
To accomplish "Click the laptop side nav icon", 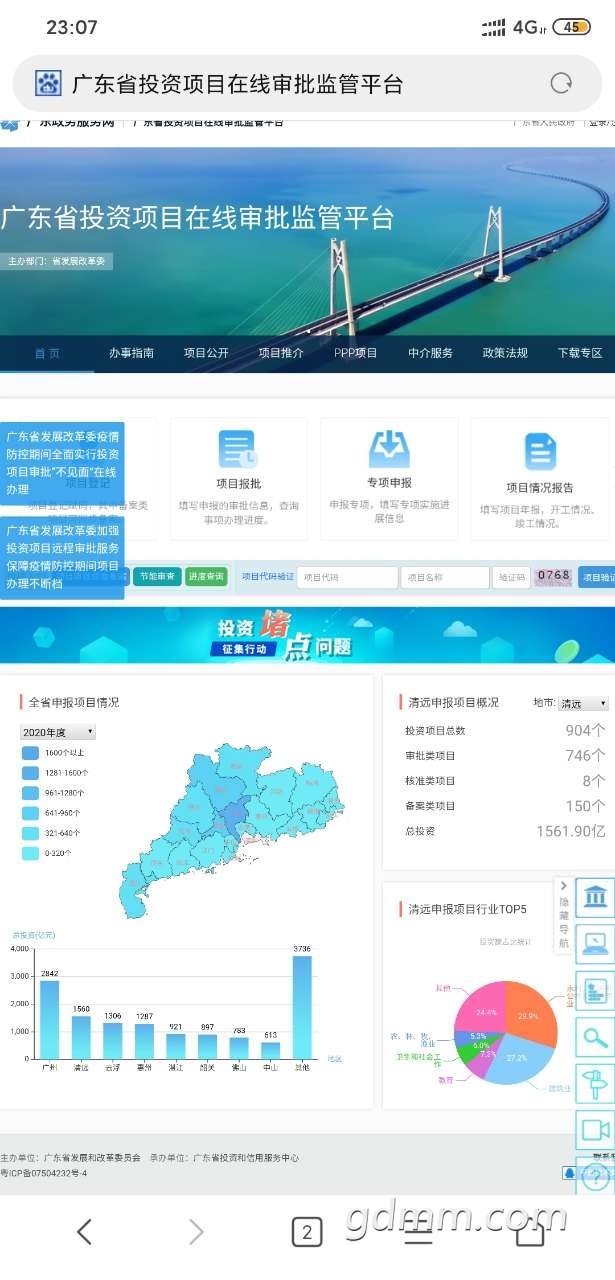I will pos(595,943).
